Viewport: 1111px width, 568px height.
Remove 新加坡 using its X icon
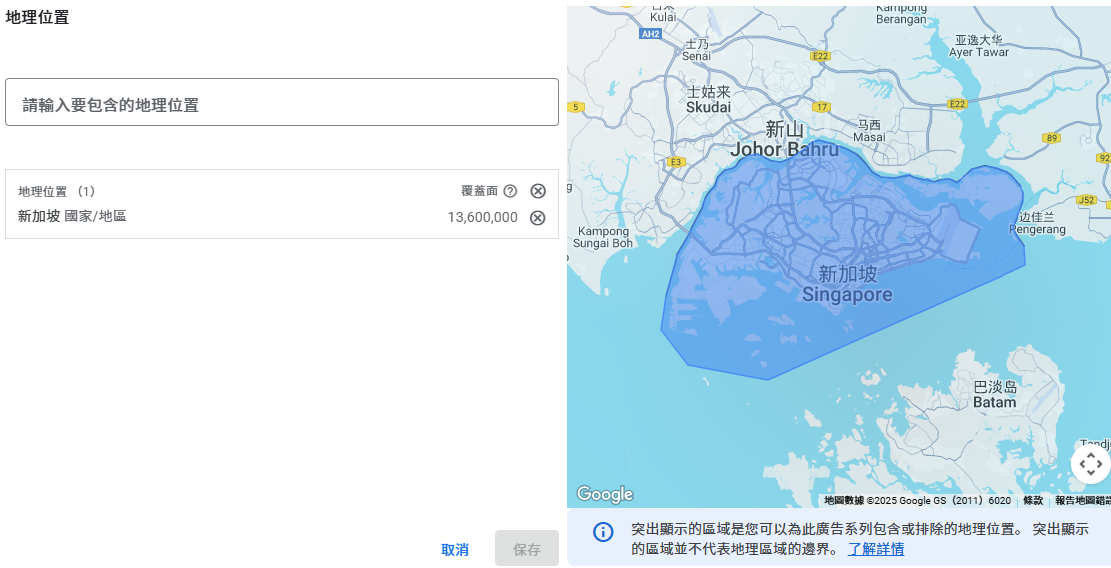tap(538, 218)
